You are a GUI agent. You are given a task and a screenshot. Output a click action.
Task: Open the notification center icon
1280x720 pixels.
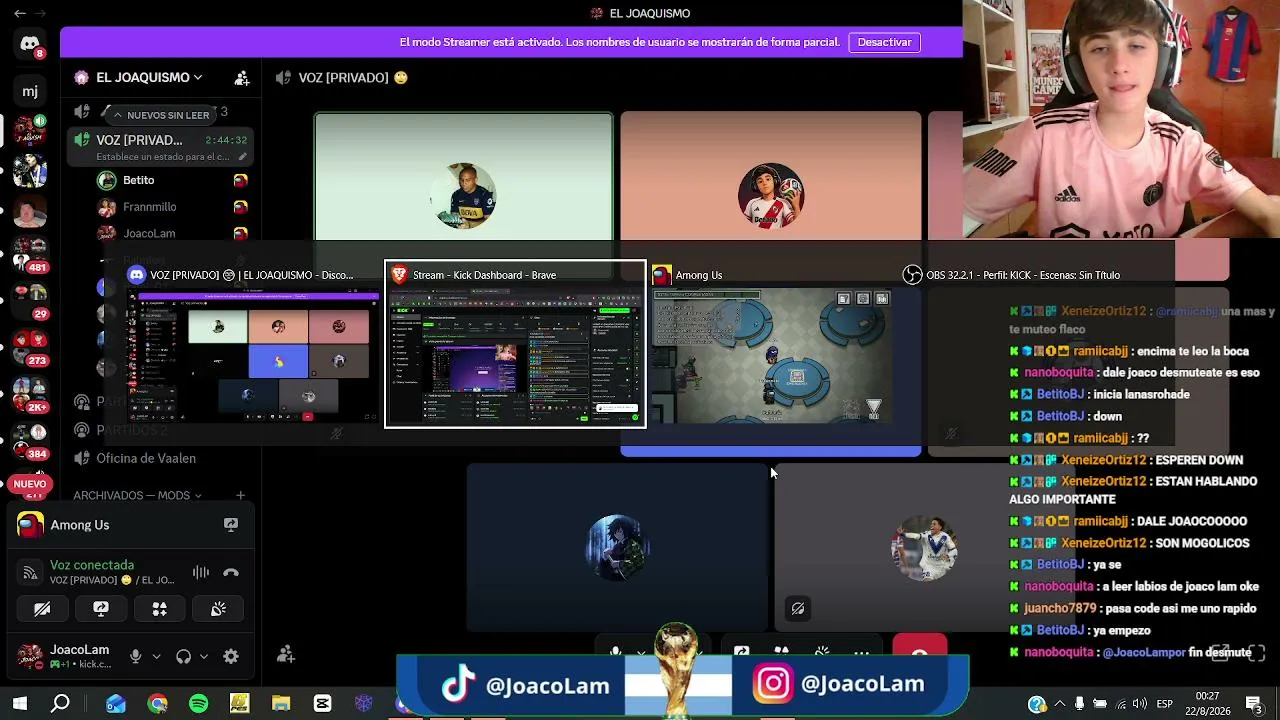(1253, 703)
